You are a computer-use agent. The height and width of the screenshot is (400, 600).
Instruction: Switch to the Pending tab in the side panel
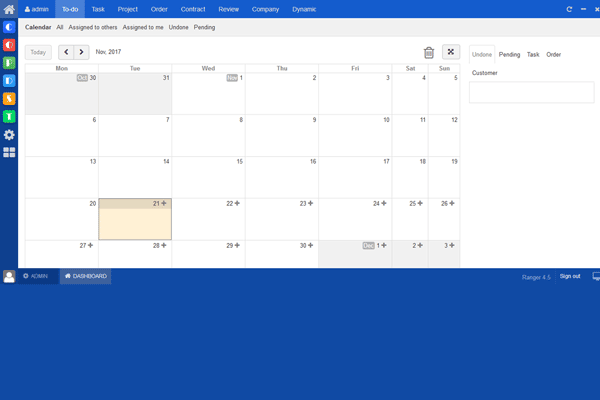509,55
